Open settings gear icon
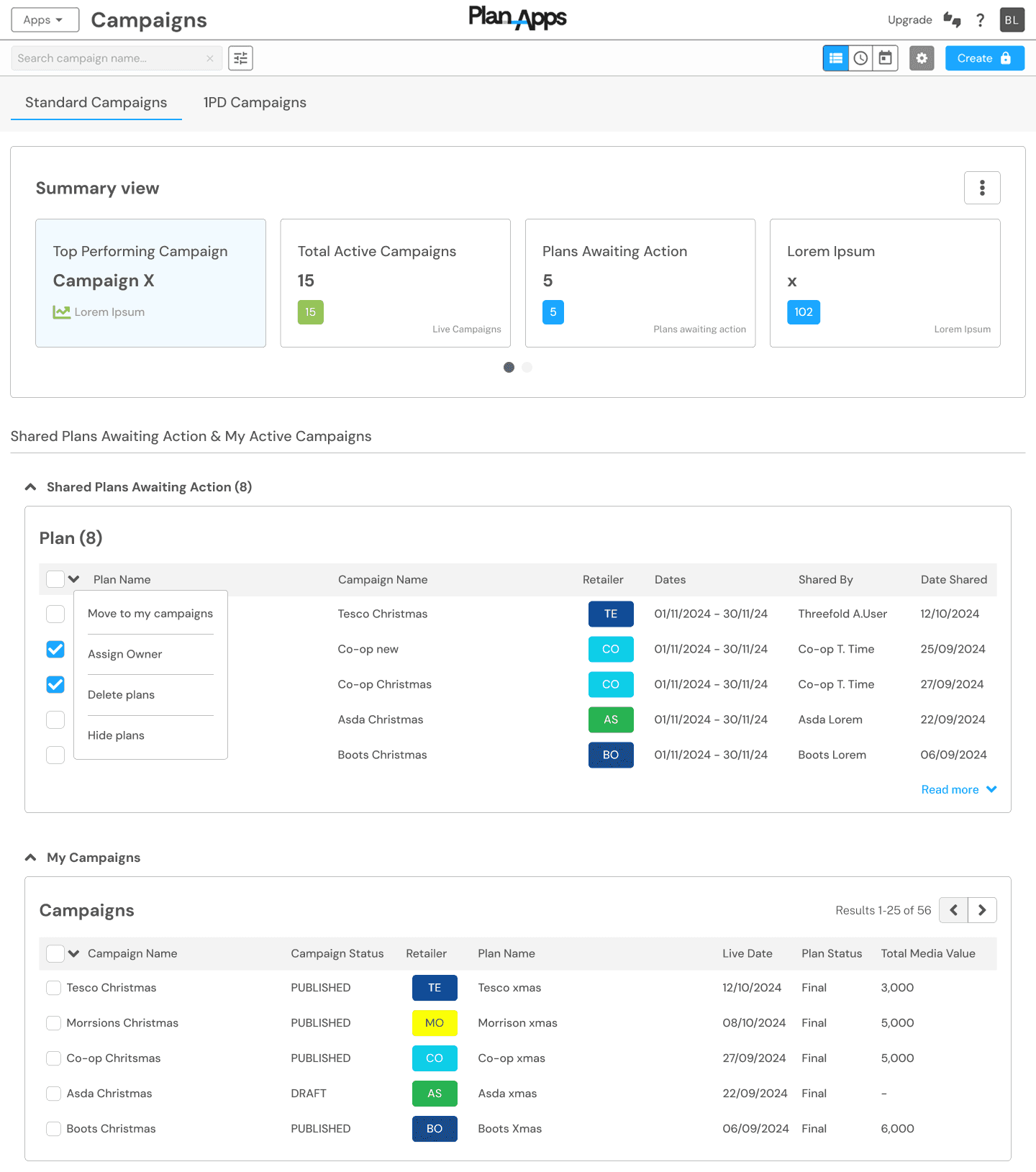This screenshot has height=1172, width=1036. [x=922, y=58]
